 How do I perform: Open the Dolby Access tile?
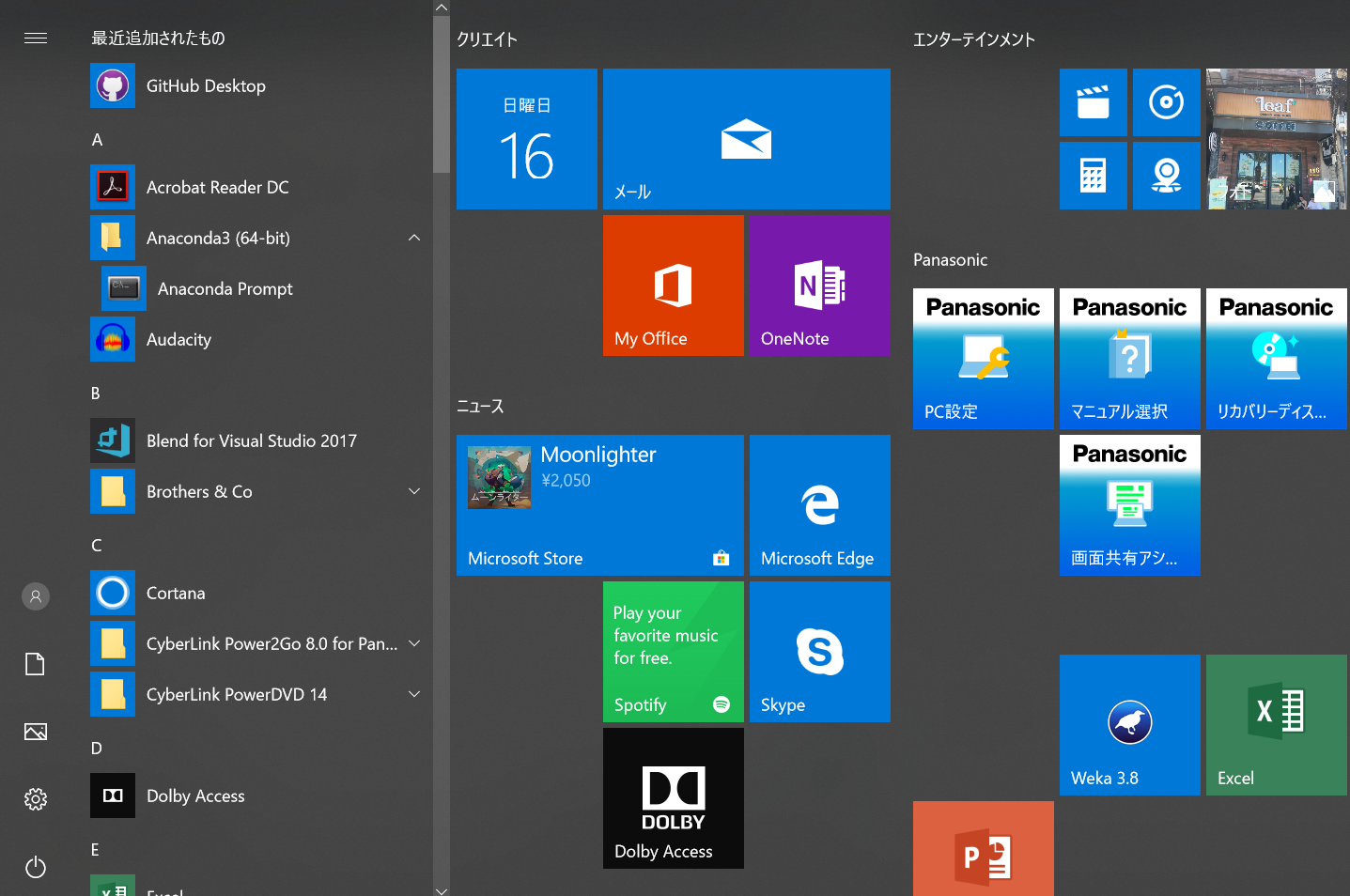coord(674,798)
